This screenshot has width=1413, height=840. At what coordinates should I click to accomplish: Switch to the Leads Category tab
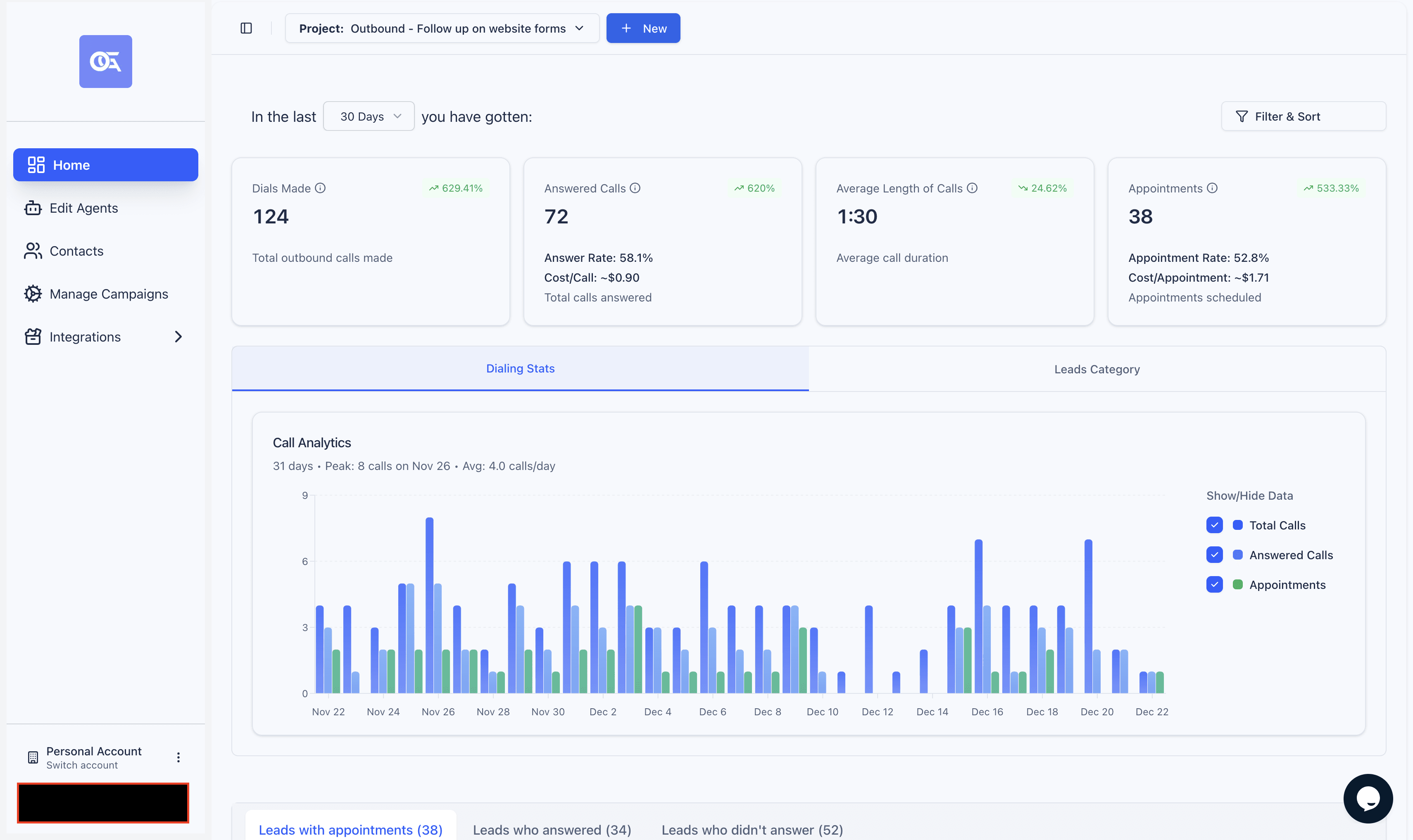click(1097, 369)
